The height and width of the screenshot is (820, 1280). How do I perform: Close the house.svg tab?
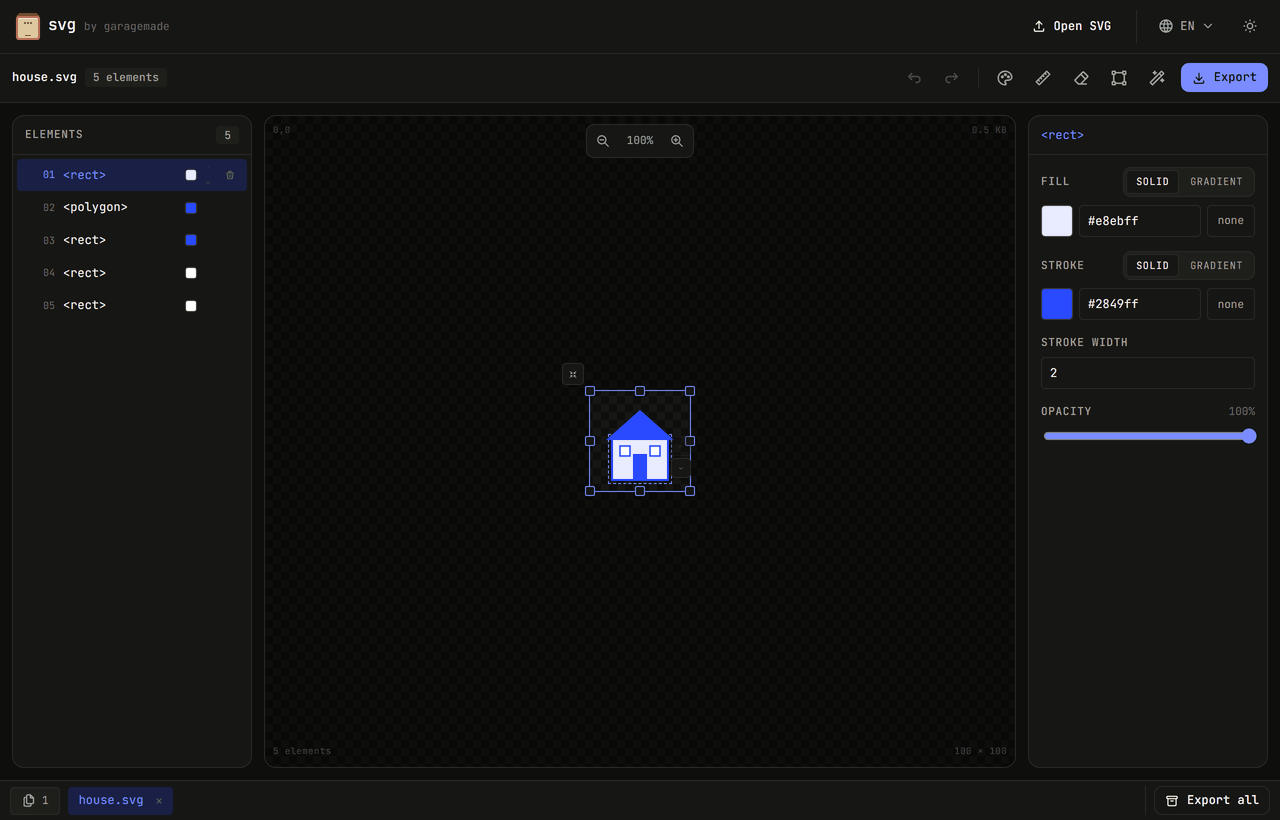click(159, 801)
